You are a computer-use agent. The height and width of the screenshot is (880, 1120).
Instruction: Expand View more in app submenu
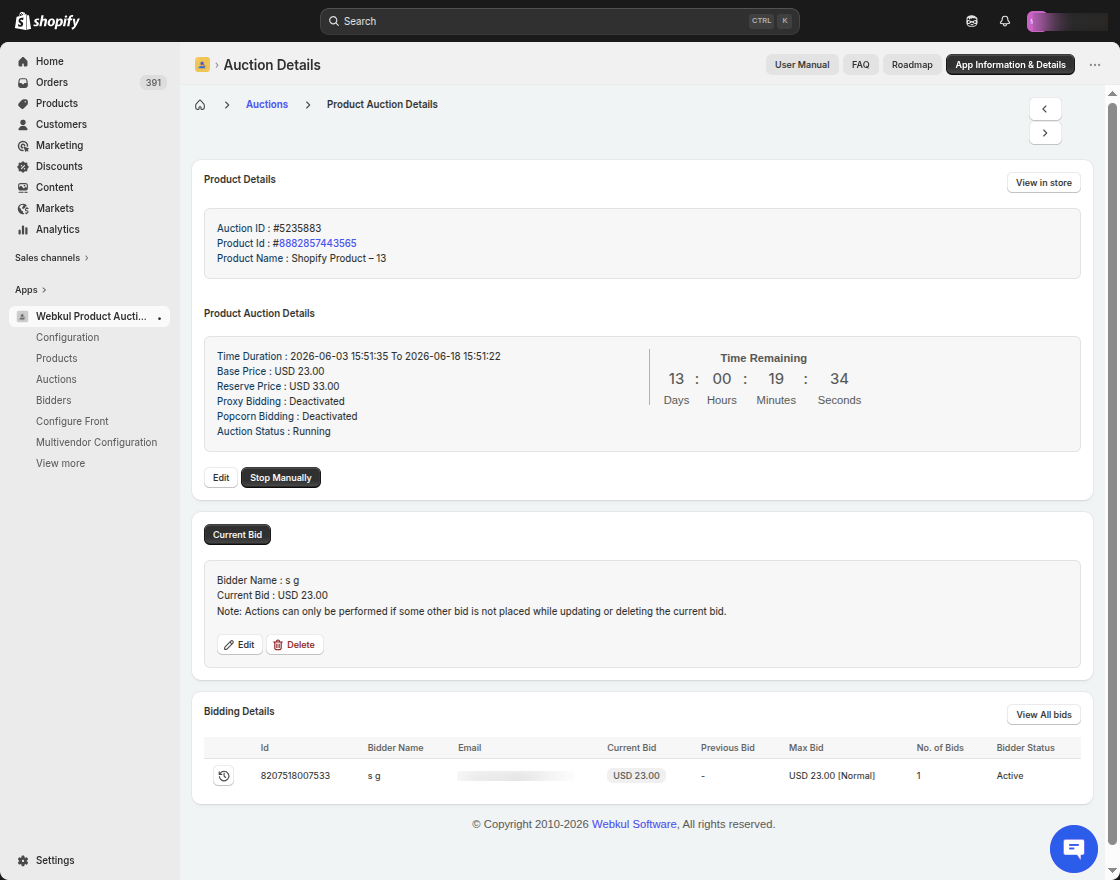click(x=61, y=464)
